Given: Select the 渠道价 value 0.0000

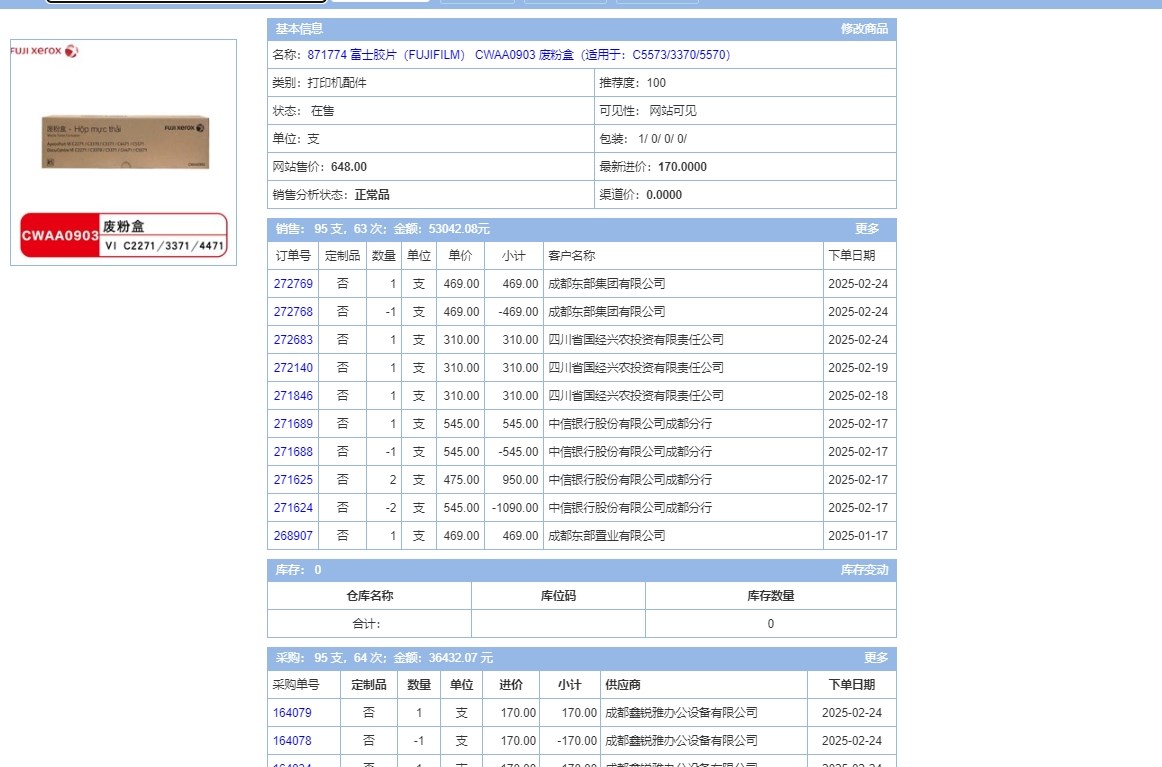Looking at the screenshot, I should click(664, 195).
